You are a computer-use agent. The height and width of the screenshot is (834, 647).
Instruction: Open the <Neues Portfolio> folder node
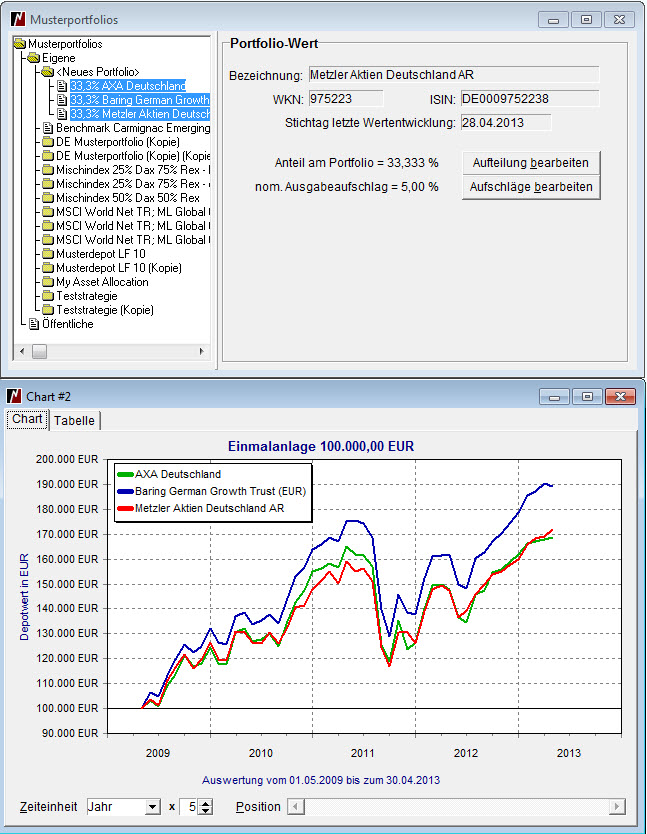pyautogui.click(x=48, y=72)
